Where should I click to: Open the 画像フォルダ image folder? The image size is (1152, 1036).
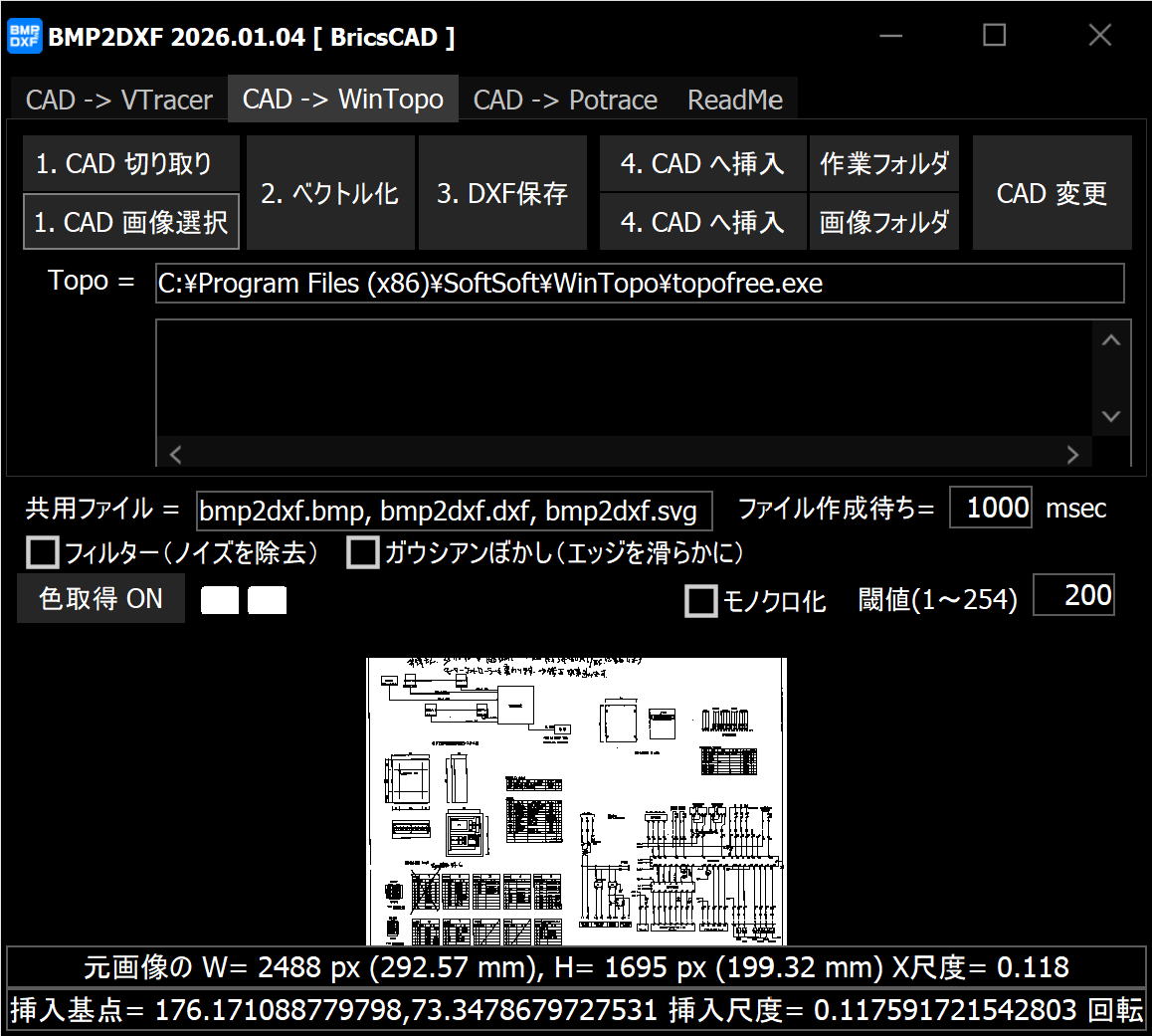[883, 222]
